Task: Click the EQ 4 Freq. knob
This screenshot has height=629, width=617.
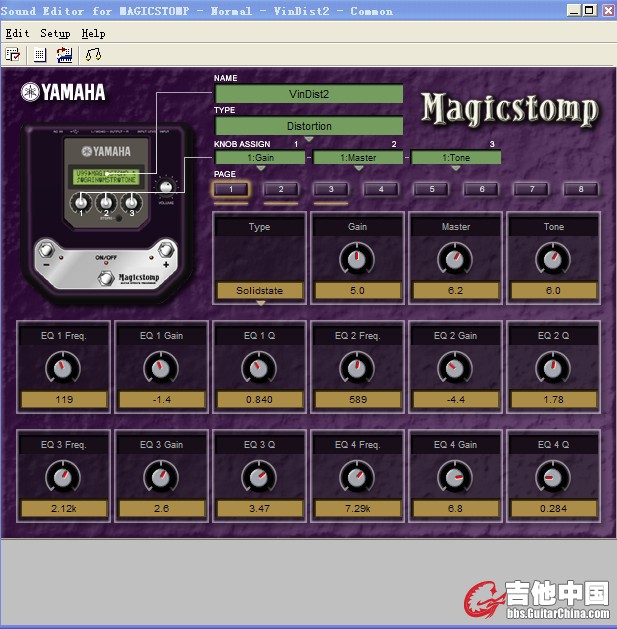Action: (x=357, y=477)
